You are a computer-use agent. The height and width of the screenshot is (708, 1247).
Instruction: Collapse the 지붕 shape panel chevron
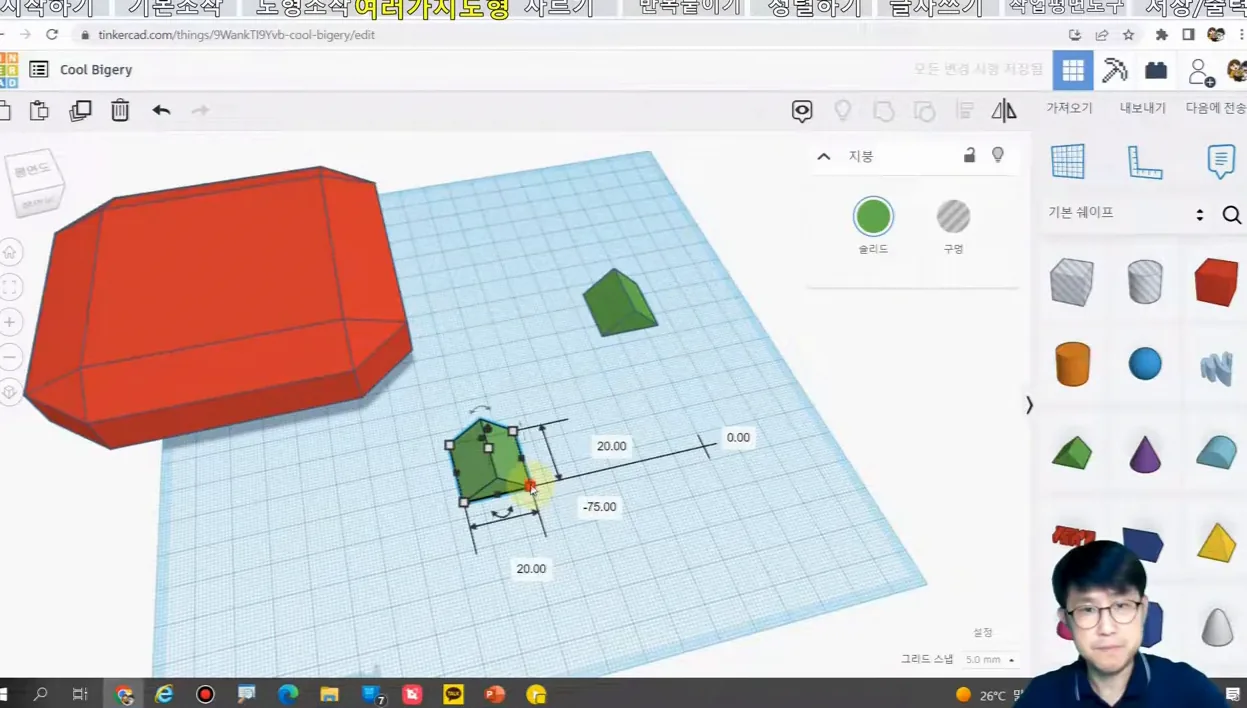pos(824,156)
